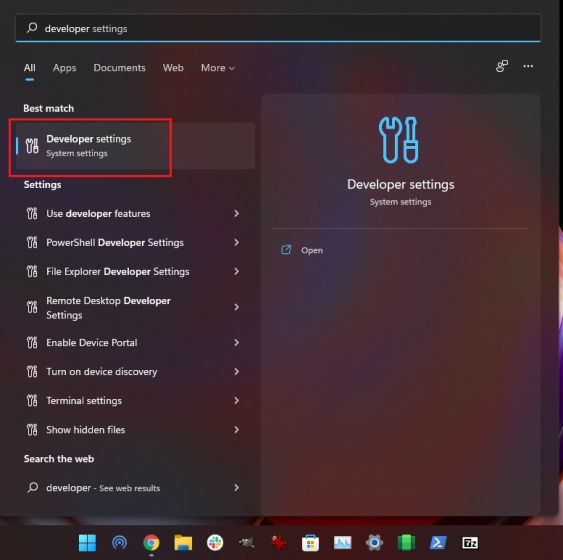Open the More filter dropdown

(218, 68)
